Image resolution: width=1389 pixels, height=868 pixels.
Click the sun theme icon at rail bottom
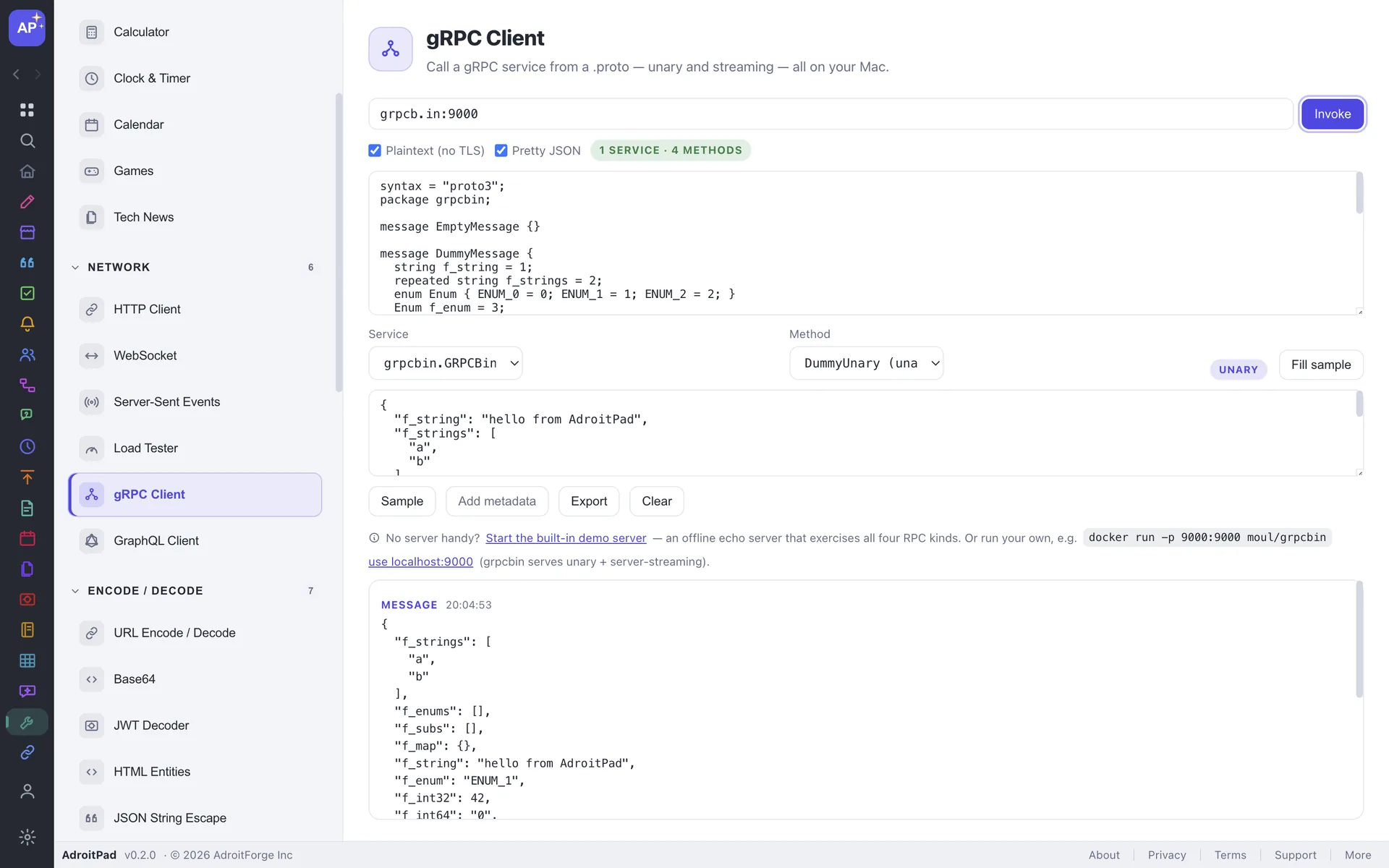pos(27,837)
